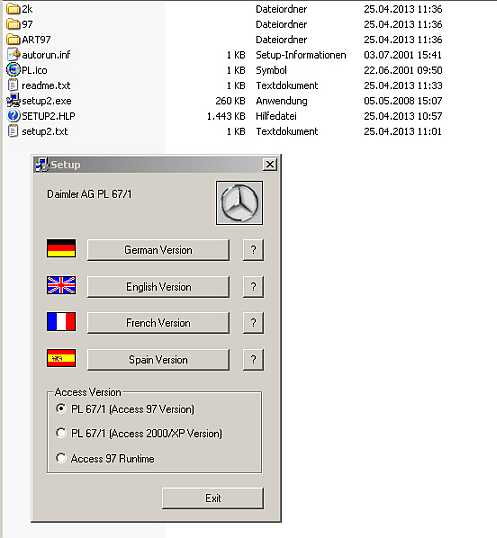Screen dimensions: 497x538
Task: Select the ART97 folder
Action: (29, 39)
